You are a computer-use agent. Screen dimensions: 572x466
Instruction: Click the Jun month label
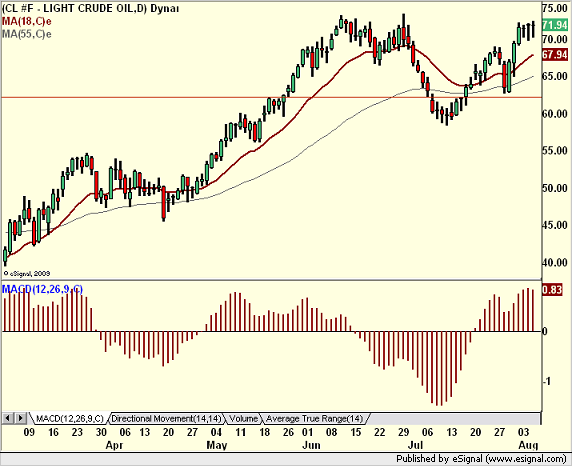point(312,446)
